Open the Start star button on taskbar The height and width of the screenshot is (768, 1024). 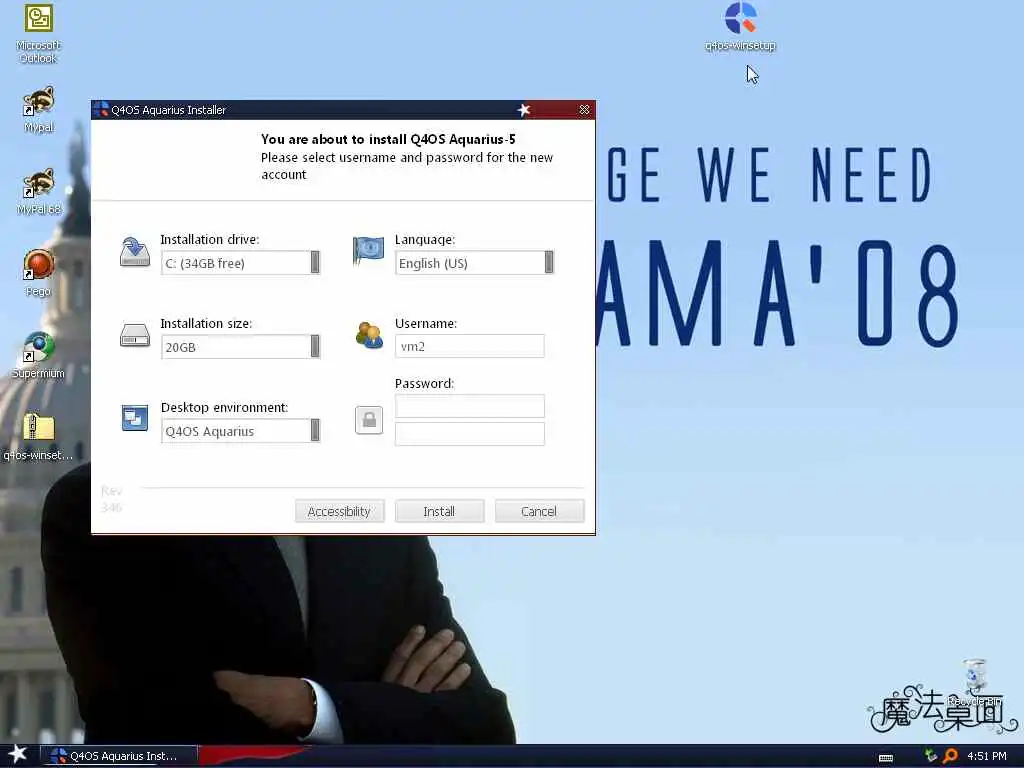(18, 754)
